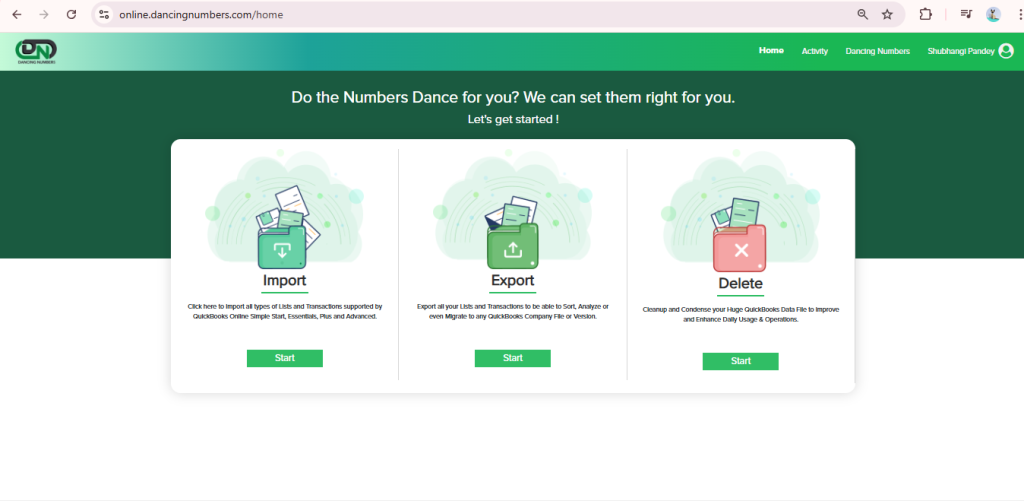Open the Activity menu item
Image resolution: width=1024 pixels, height=501 pixels.
(x=814, y=51)
